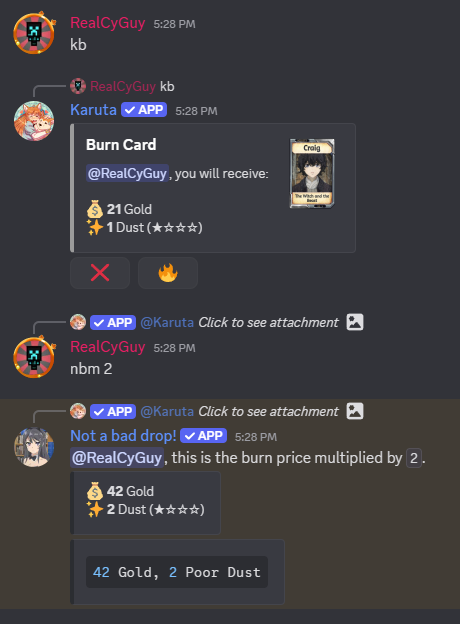Screen dimensions: 460x624
Task: Click RealCyGuy's avatar beside nbm 2 message
Action: 34,357
